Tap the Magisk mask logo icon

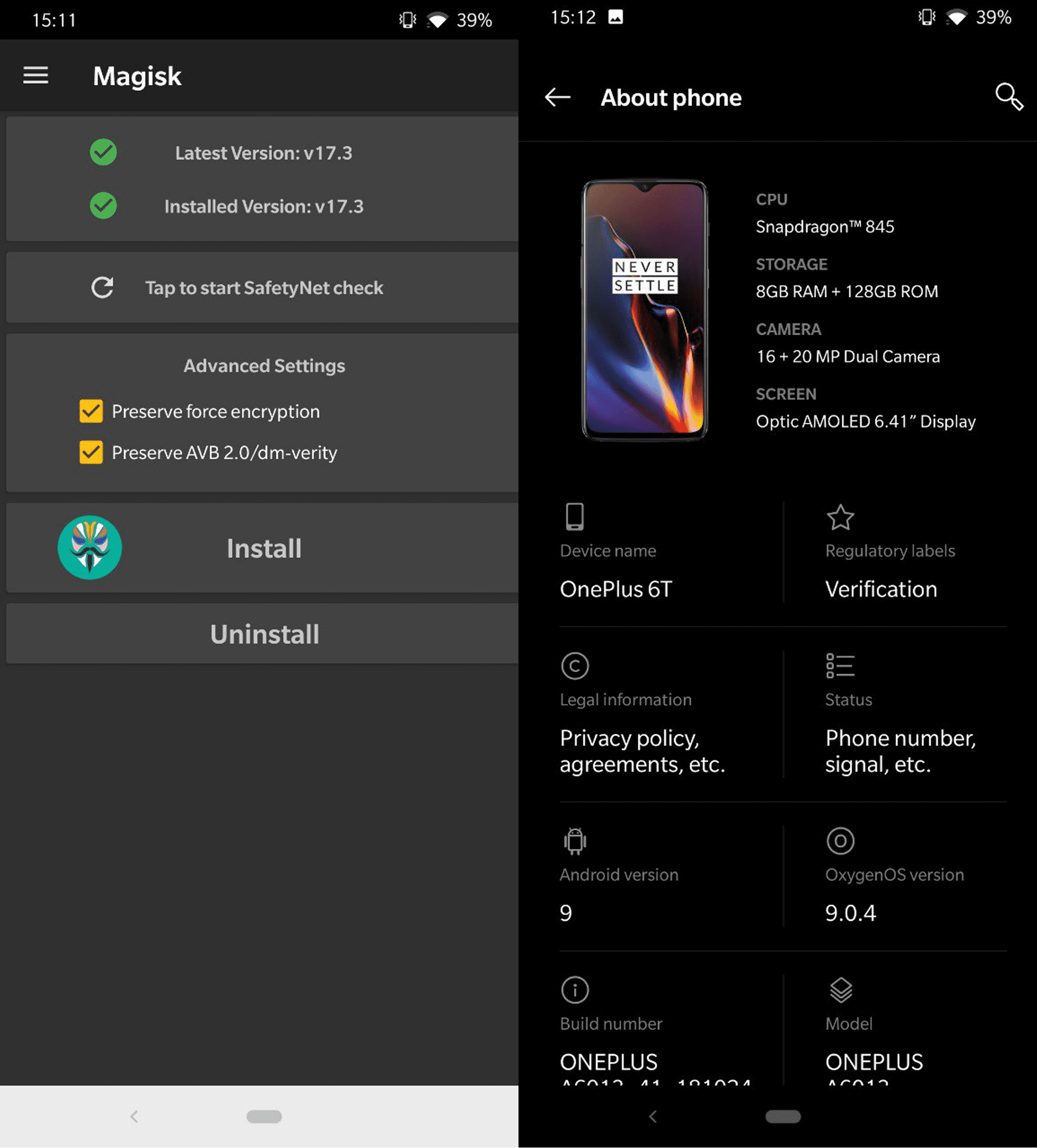[90, 548]
